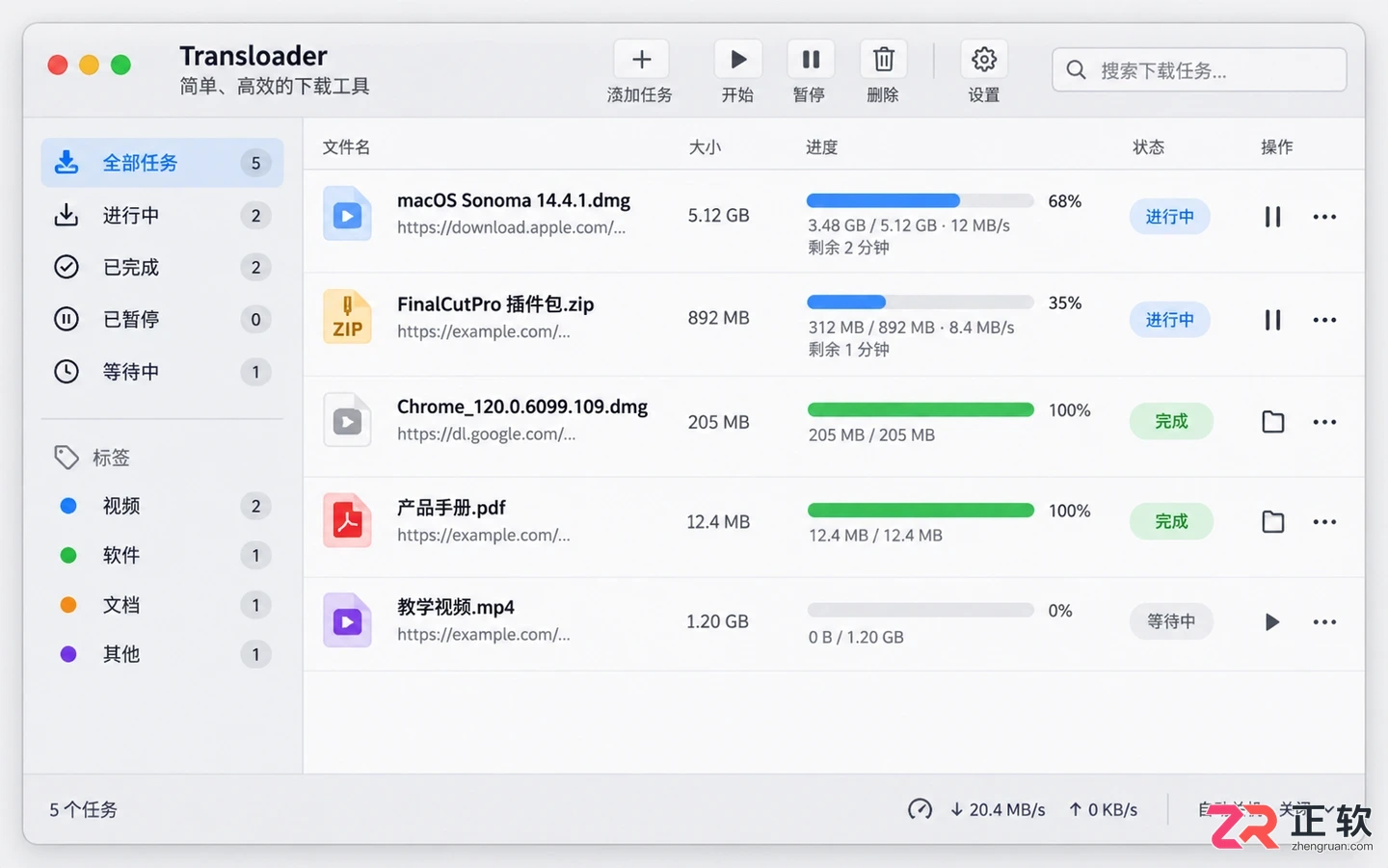
Task: Click the ZIP file icon
Action: tap(347, 317)
